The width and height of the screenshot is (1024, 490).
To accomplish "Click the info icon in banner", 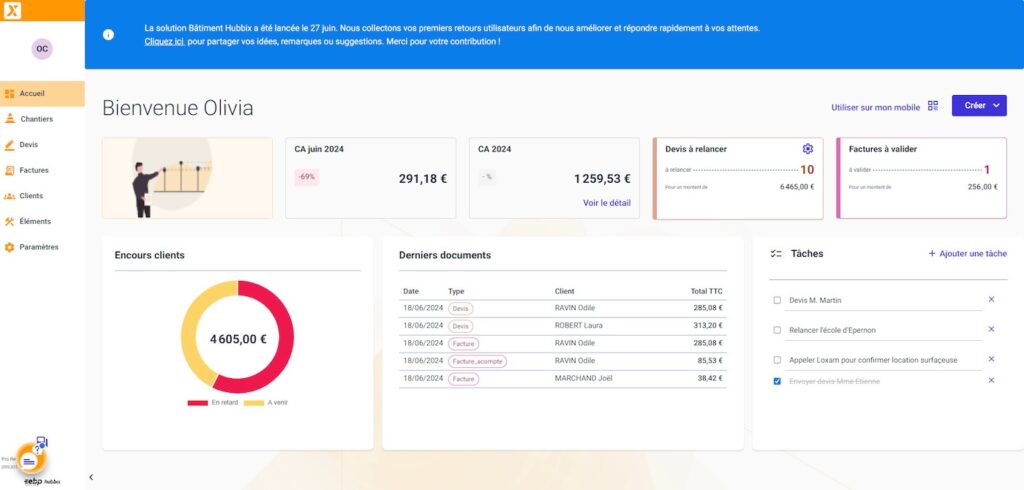I will 108,34.
